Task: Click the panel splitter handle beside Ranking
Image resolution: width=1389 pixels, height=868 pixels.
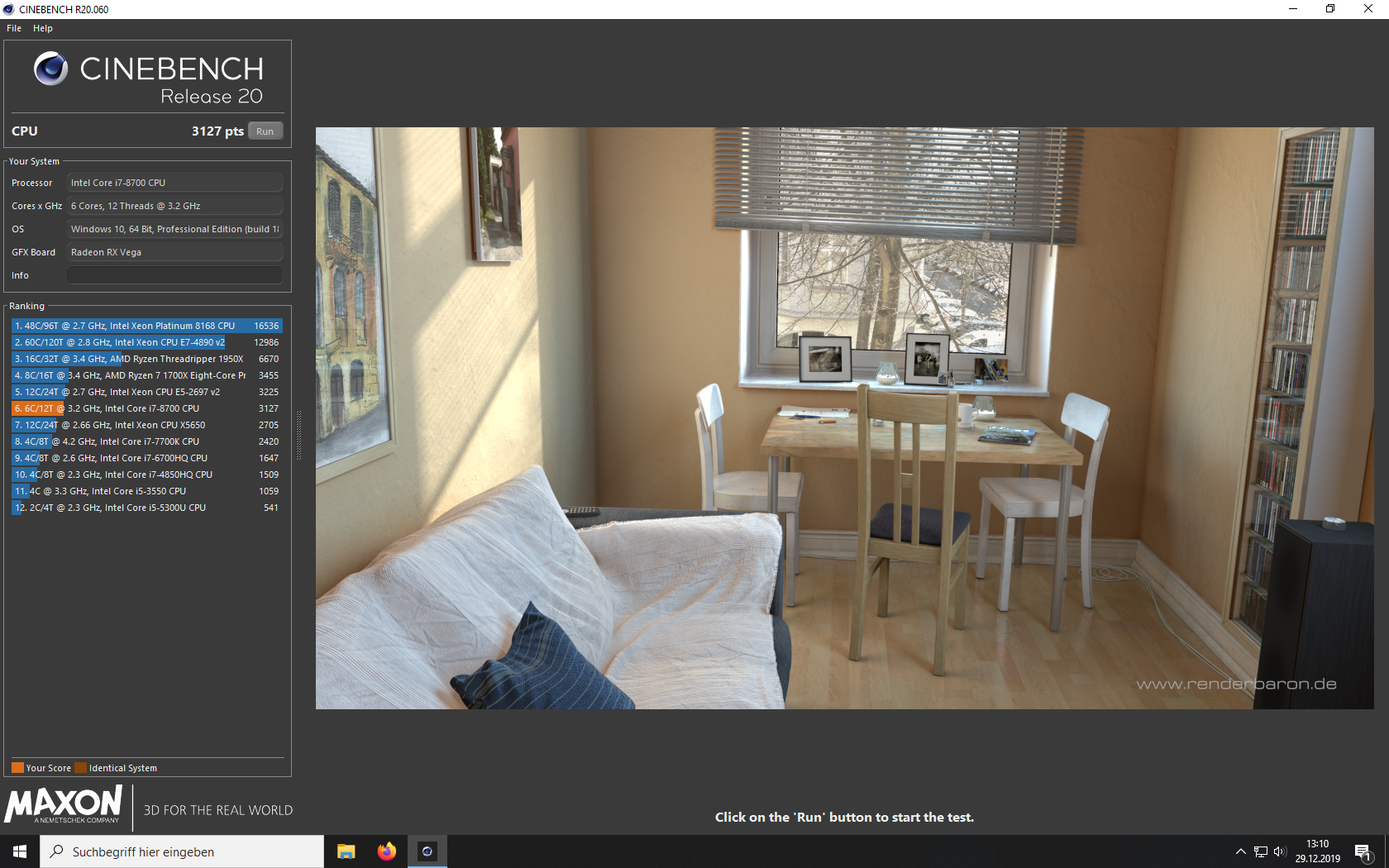Action: pyautogui.click(x=298, y=436)
